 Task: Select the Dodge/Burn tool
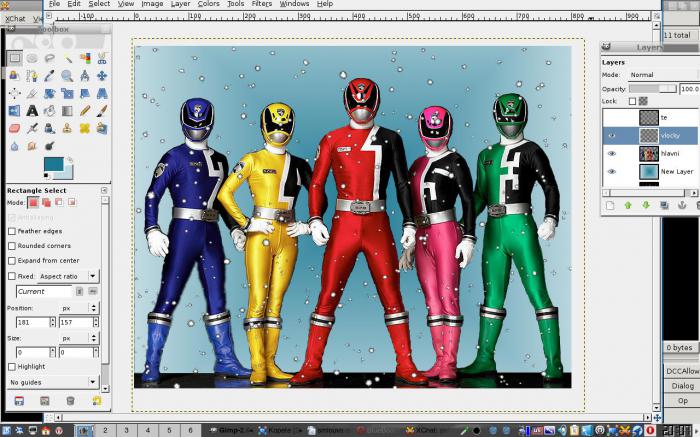click(50, 146)
